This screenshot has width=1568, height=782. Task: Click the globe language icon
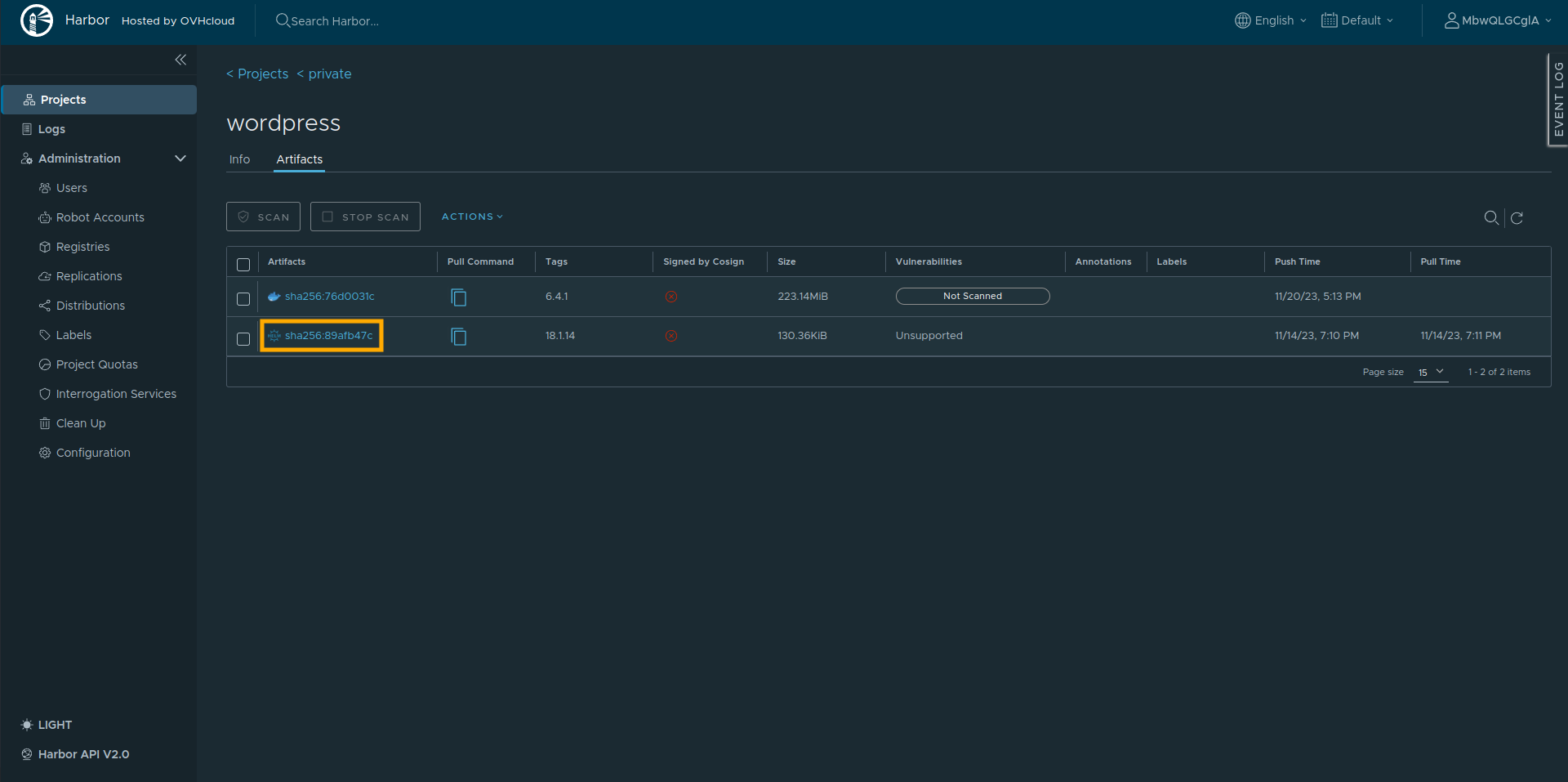[x=1242, y=20]
